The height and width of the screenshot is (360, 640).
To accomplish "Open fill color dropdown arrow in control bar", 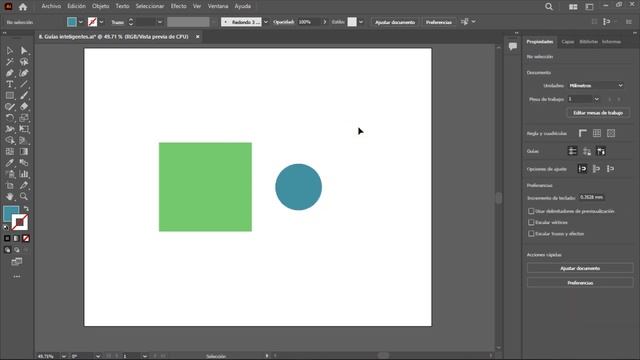I will (x=81, y=22).
